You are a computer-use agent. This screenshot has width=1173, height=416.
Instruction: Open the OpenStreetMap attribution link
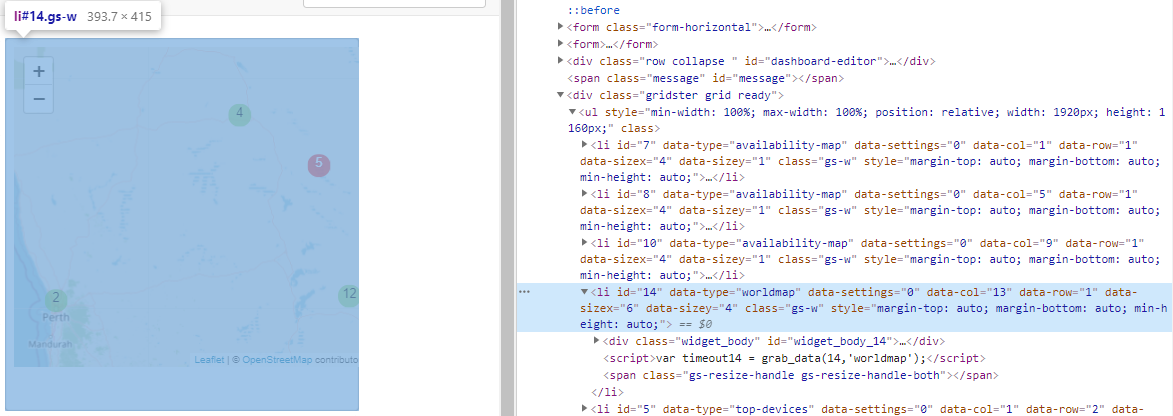[277, 360]
